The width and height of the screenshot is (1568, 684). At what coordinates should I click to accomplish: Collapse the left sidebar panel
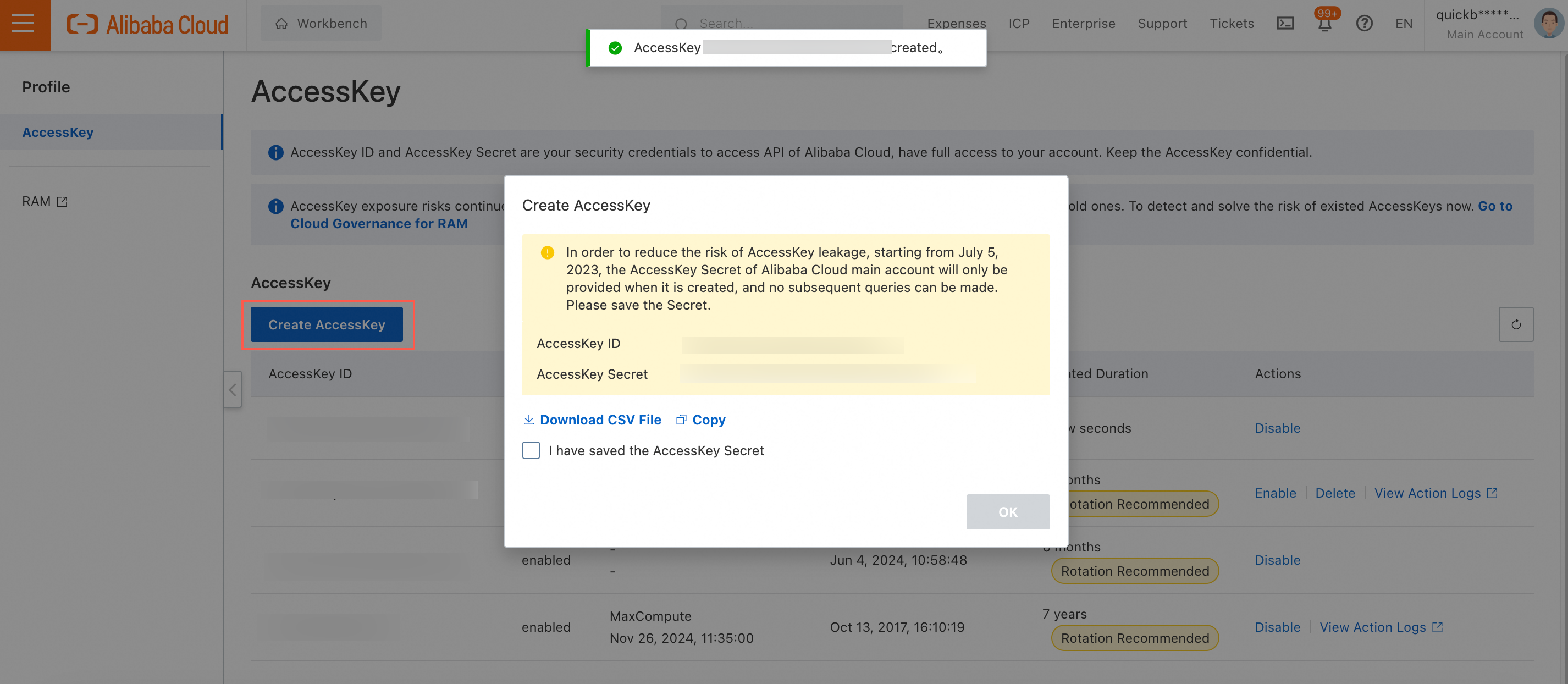(x=233, y=389)
